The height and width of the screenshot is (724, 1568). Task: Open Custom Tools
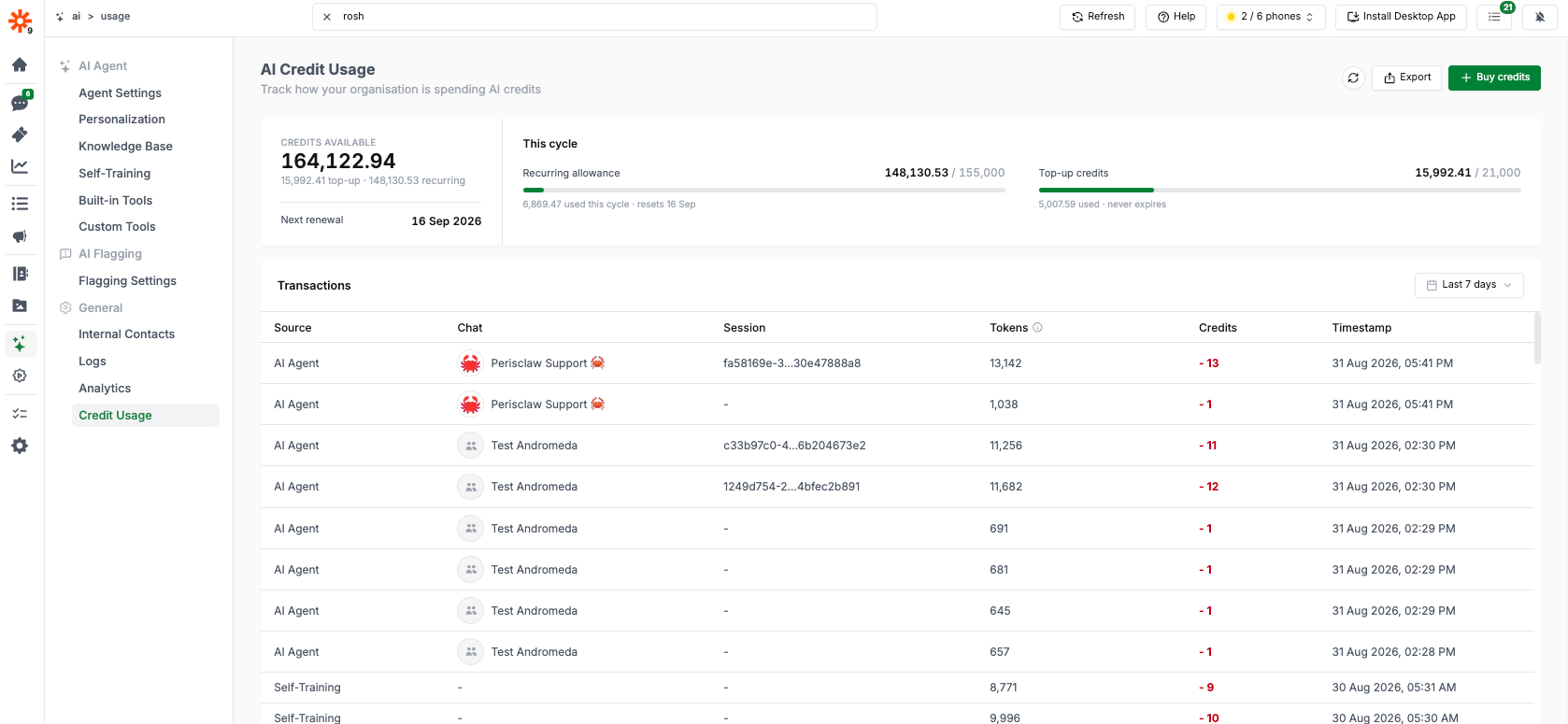(x=117, y=227)
